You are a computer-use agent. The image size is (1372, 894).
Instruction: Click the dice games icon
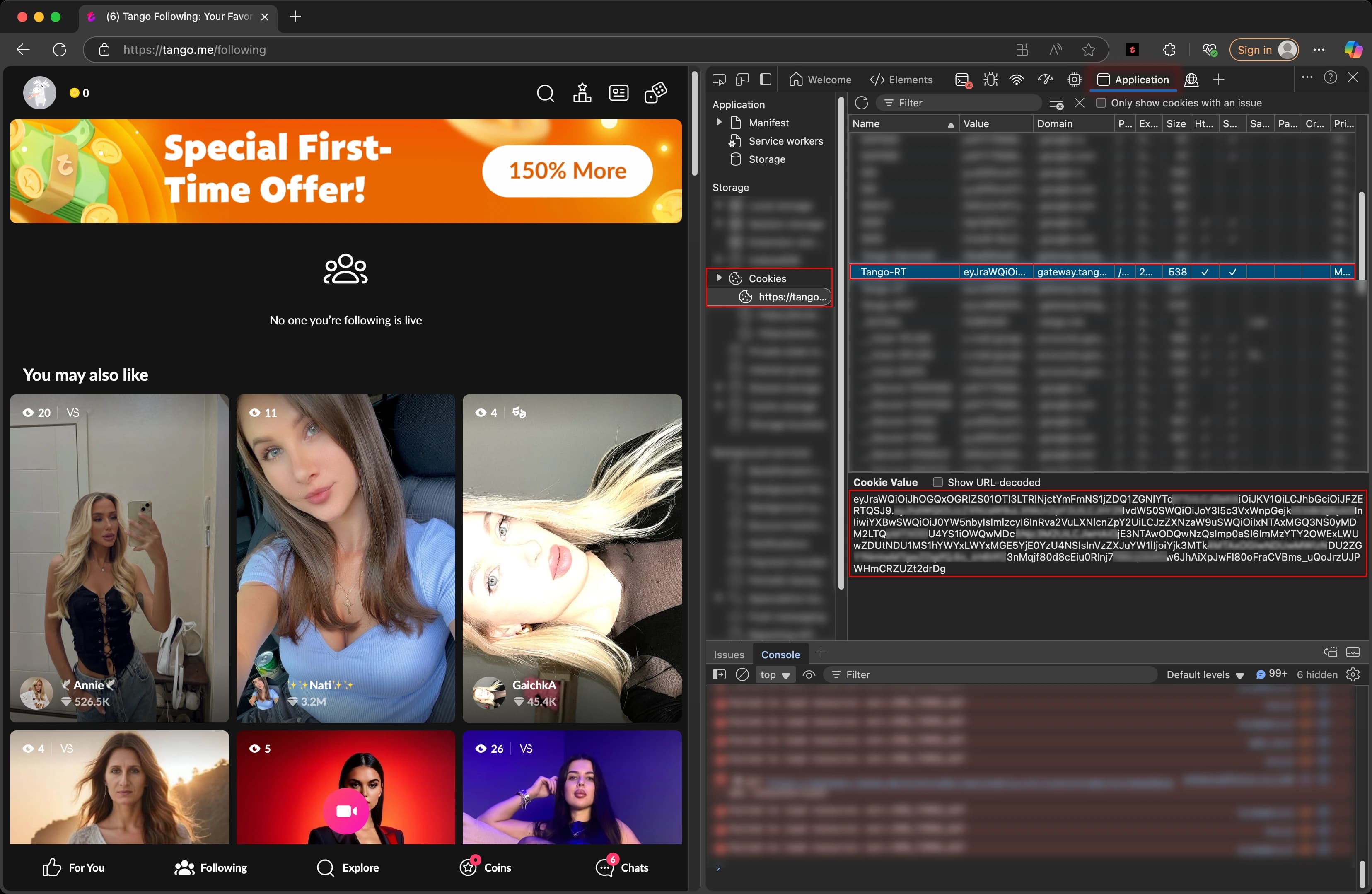655,93
